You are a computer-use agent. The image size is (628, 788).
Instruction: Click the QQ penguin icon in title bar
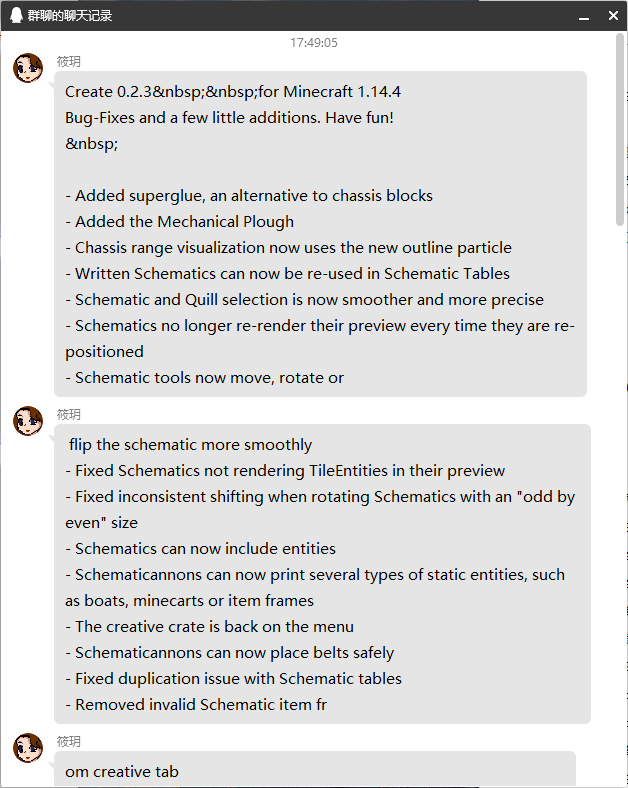pos(16,15)
